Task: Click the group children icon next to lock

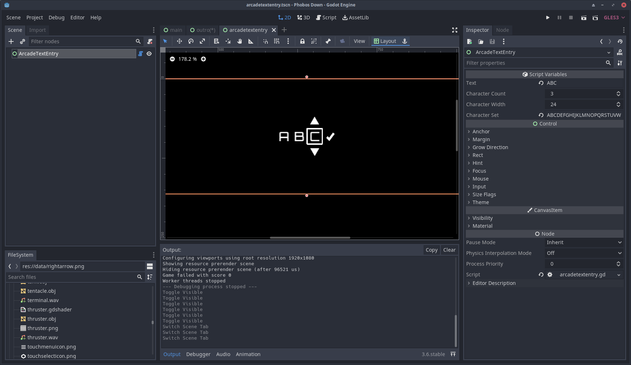Action: [x=314, y=41]
